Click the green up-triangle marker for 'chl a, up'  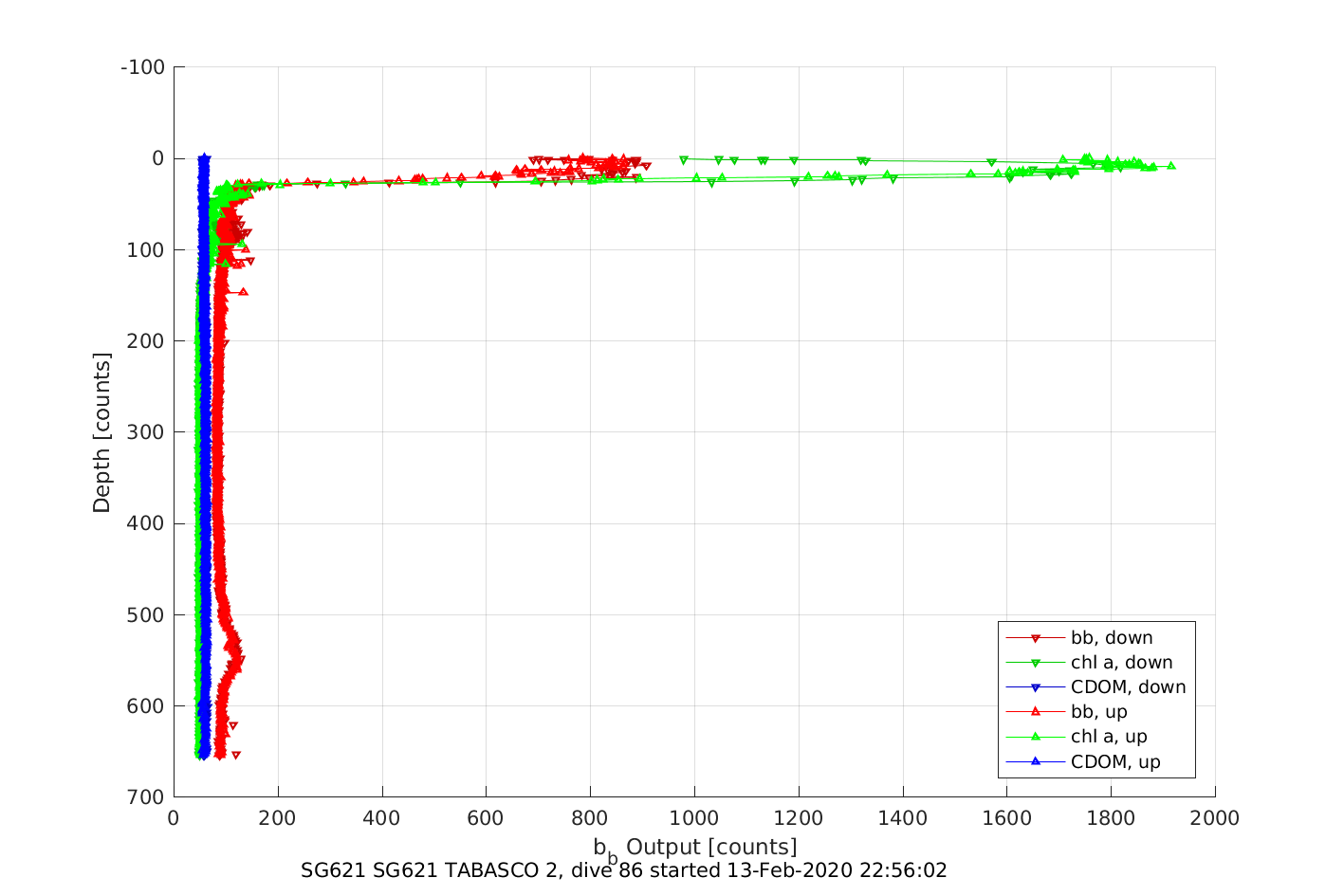coord(1036,736)
